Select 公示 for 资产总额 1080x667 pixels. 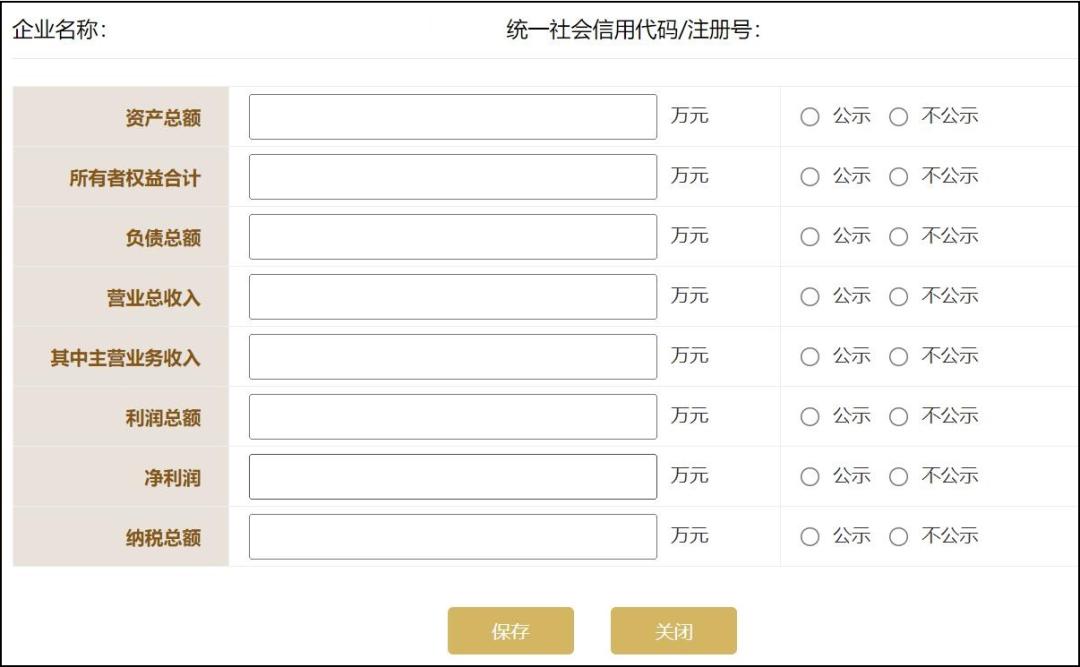point(810,116)
